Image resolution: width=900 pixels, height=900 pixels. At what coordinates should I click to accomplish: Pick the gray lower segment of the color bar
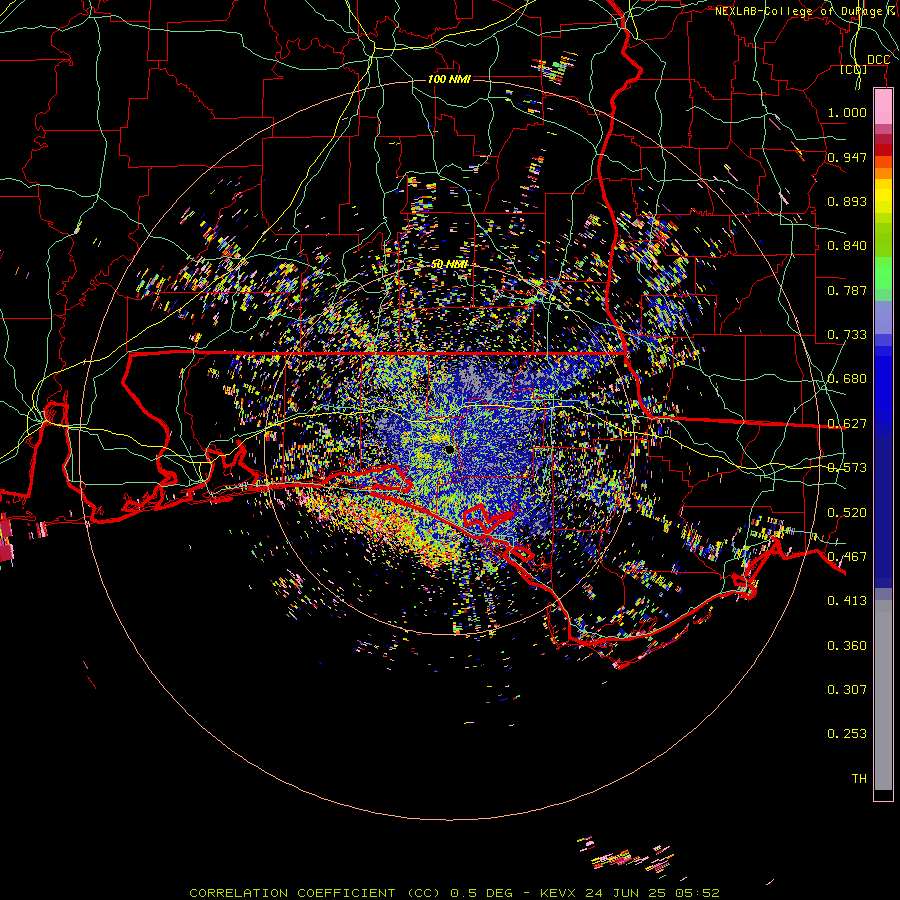pos(883,695)
